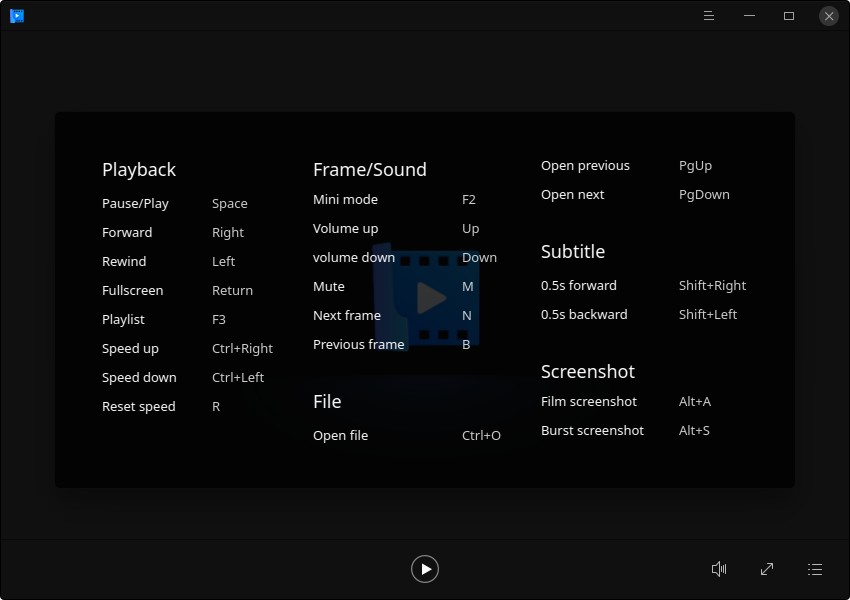Click the Deepin Movie app logo

[x=17, y=16]
